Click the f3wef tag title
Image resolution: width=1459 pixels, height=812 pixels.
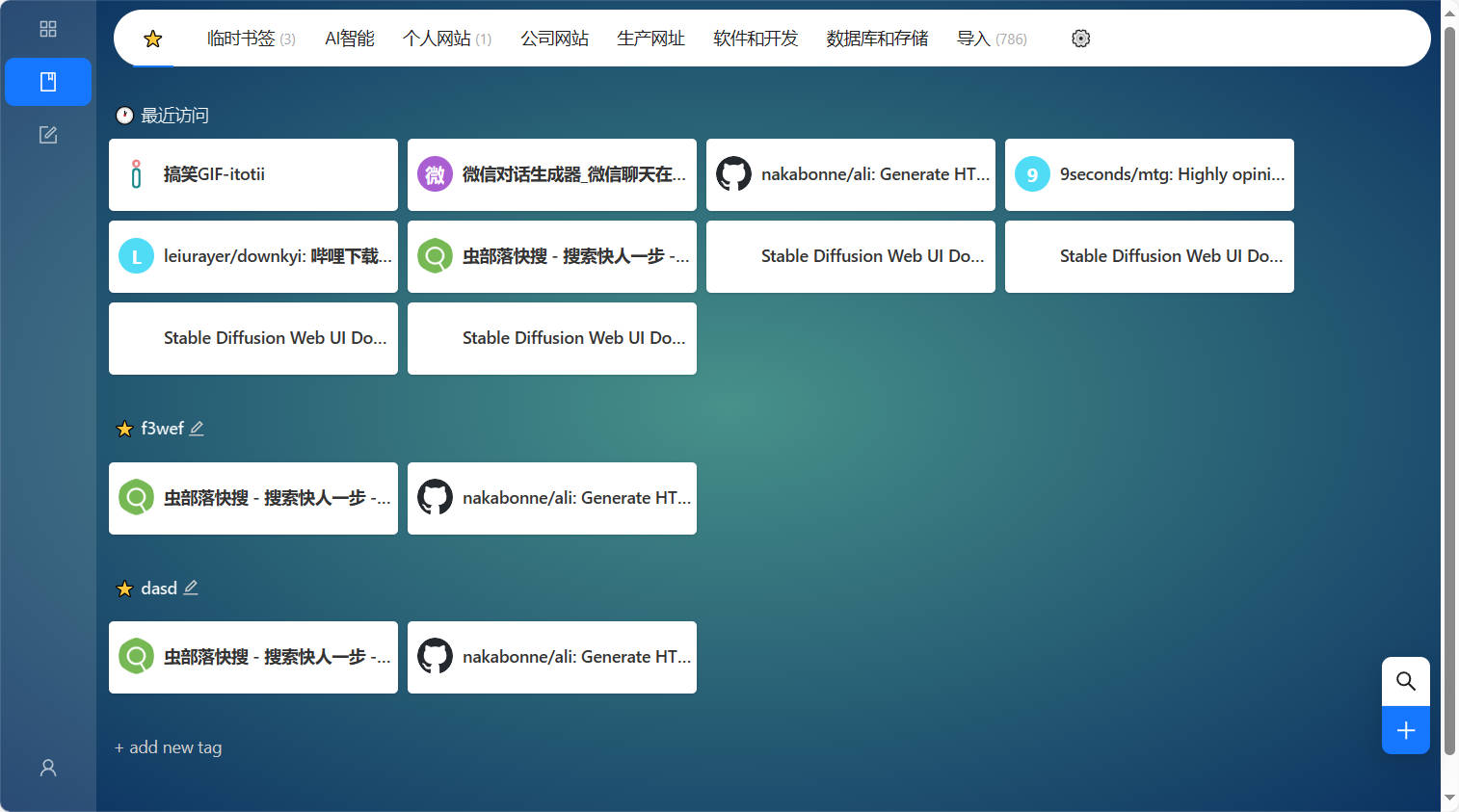pos(162,429)
